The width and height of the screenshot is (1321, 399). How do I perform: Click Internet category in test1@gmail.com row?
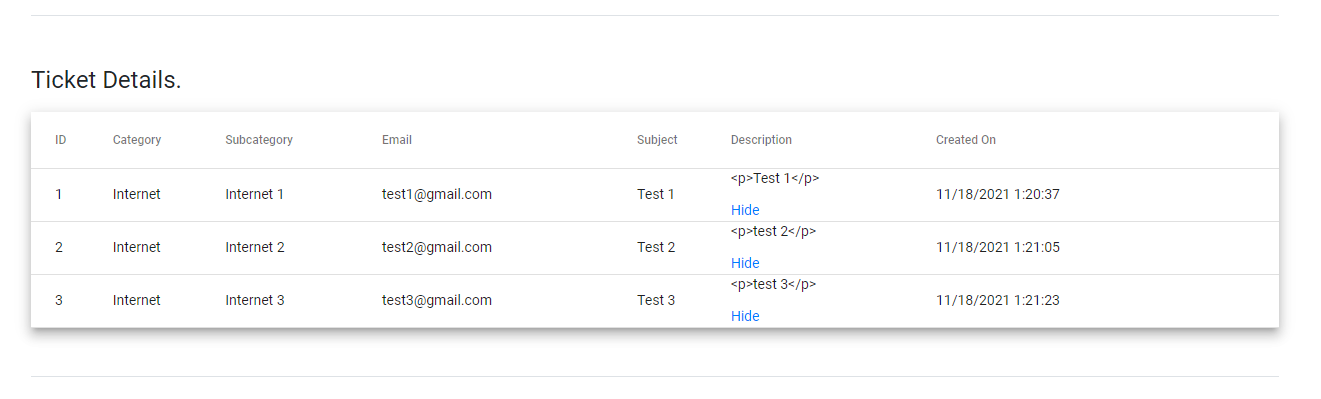(137, 194)
